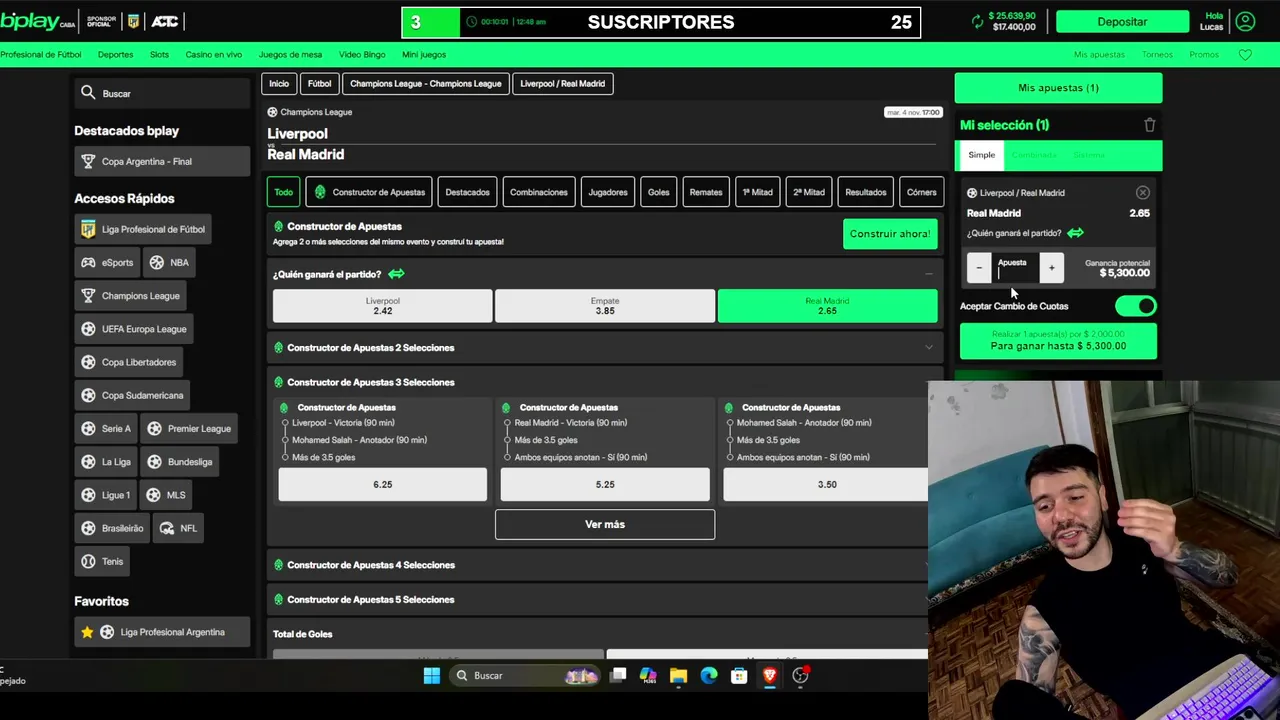The image size is (1280, 720).
Task: Select Simple bet type tab
Action: tap(982, 155)
